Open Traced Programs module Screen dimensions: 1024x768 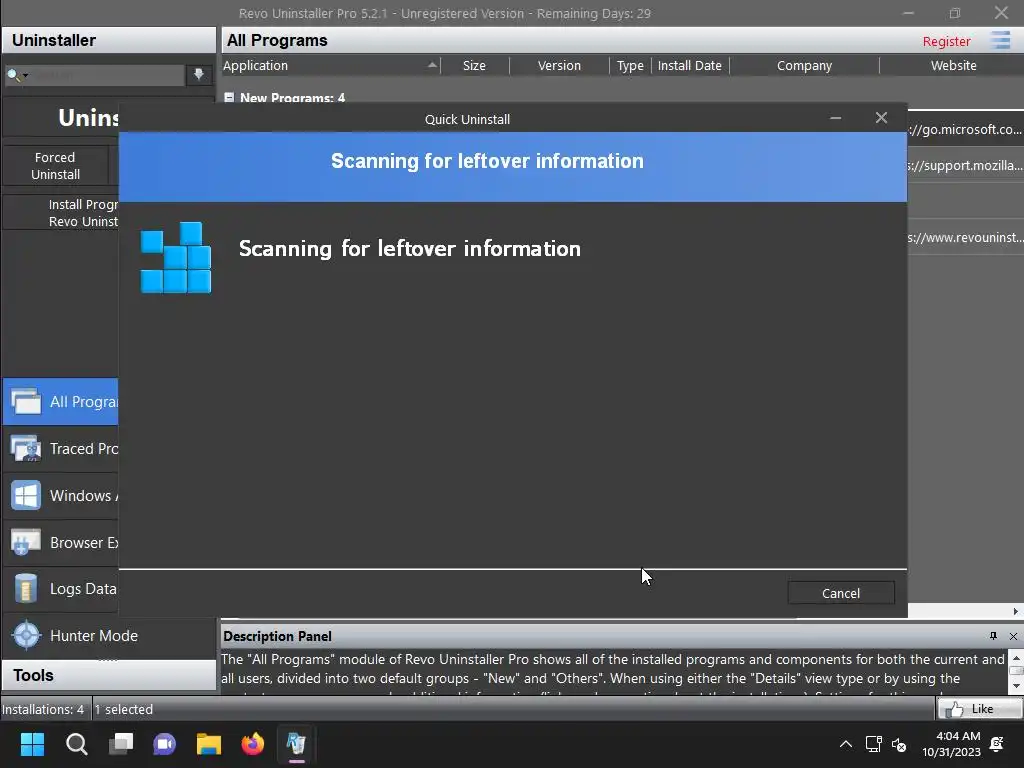(61, 449)
